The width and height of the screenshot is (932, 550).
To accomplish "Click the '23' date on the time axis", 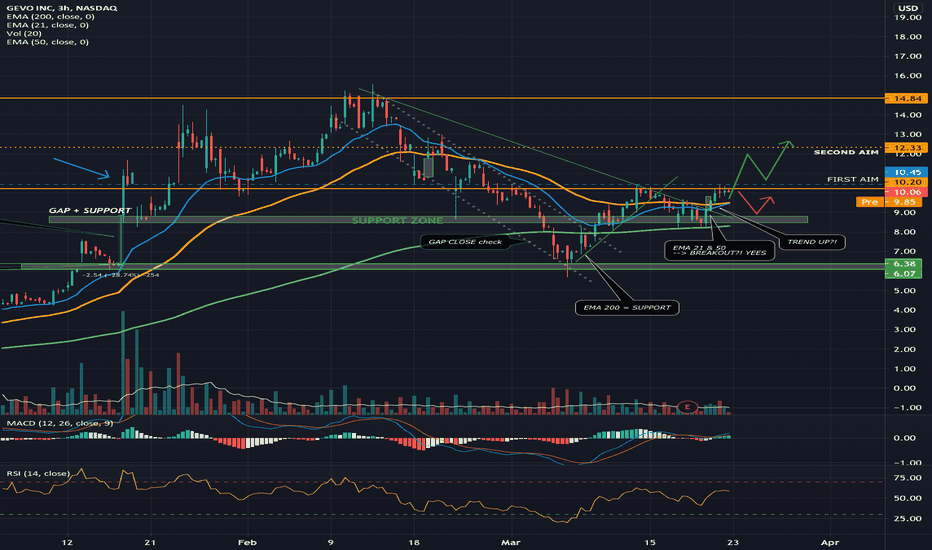I will 733,542.
